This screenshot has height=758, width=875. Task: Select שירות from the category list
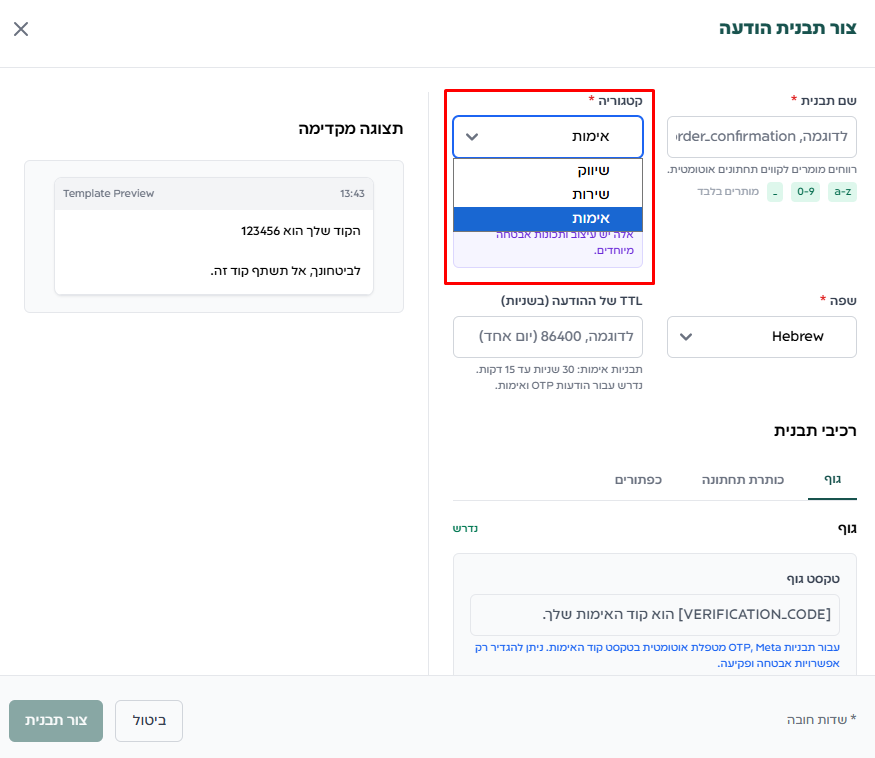pyautogui.click(x=548, y=194)
